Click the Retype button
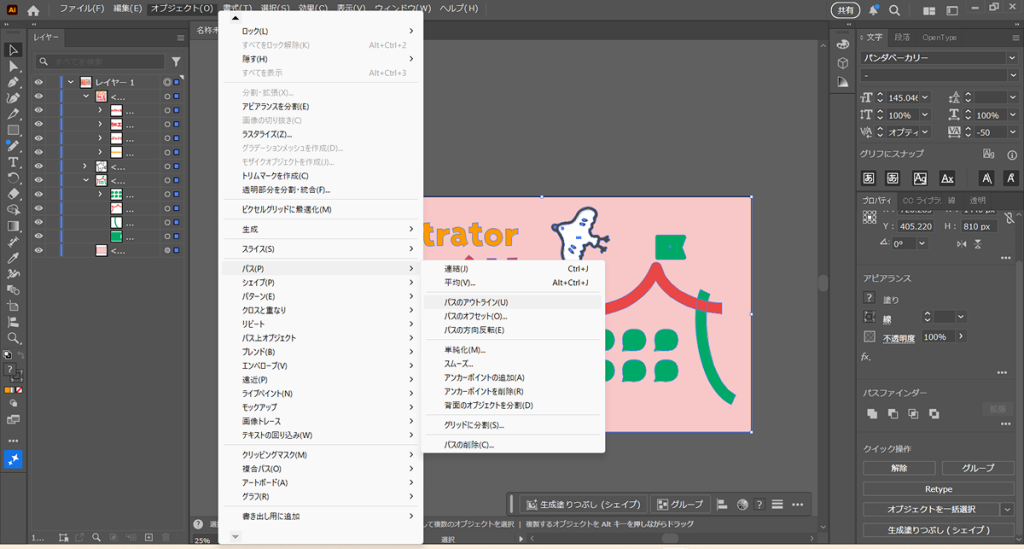 (x=938, y=489)
